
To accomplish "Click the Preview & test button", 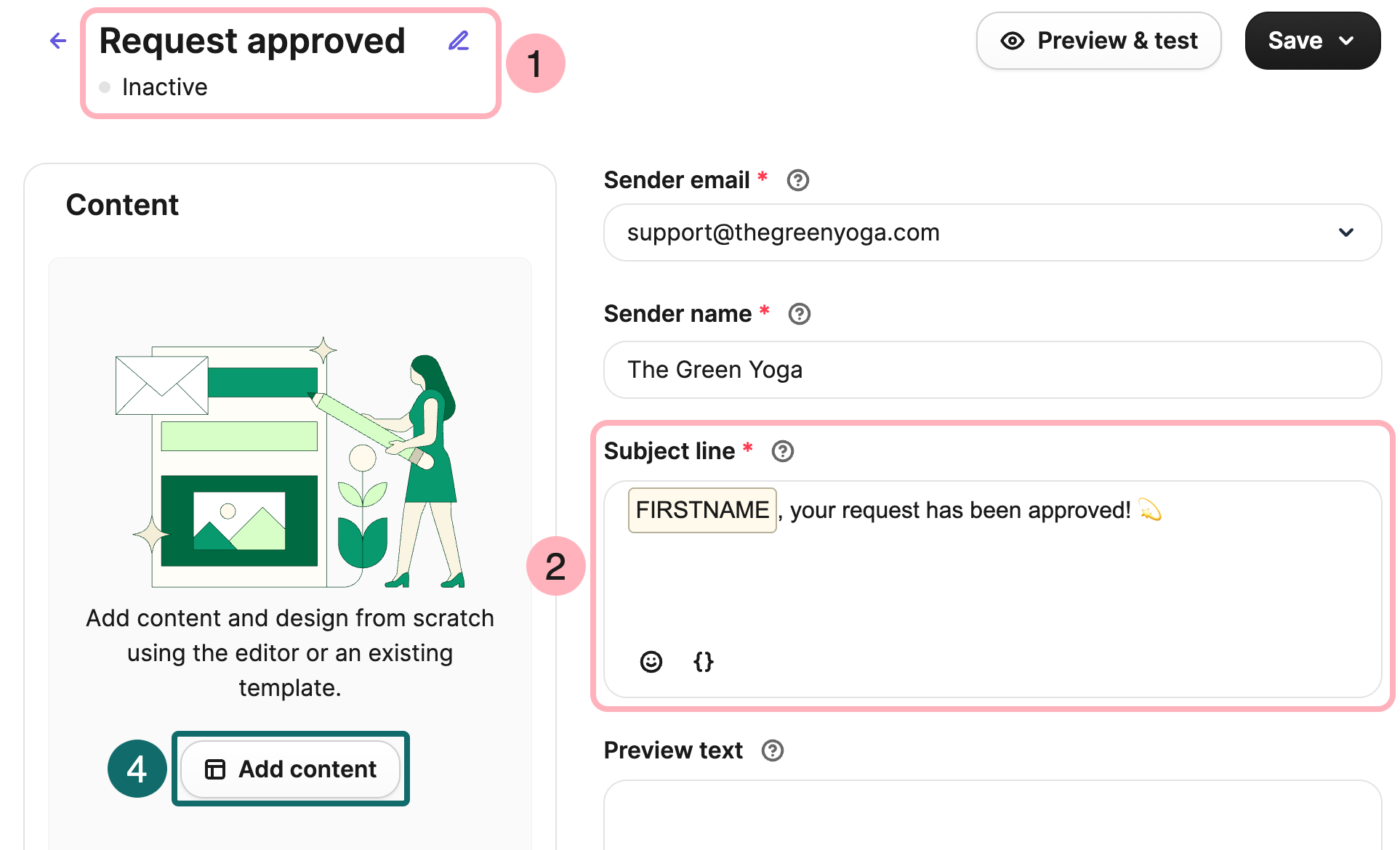I will tap(1099, 41).
